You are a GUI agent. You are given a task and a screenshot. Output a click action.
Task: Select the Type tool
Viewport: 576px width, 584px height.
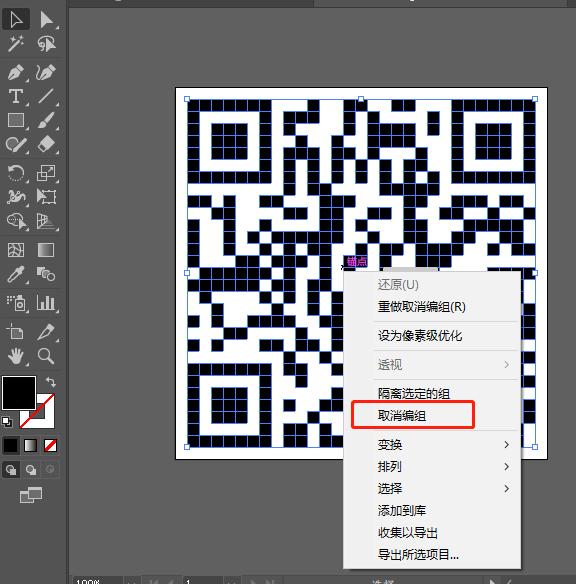[x=16, y=96]
